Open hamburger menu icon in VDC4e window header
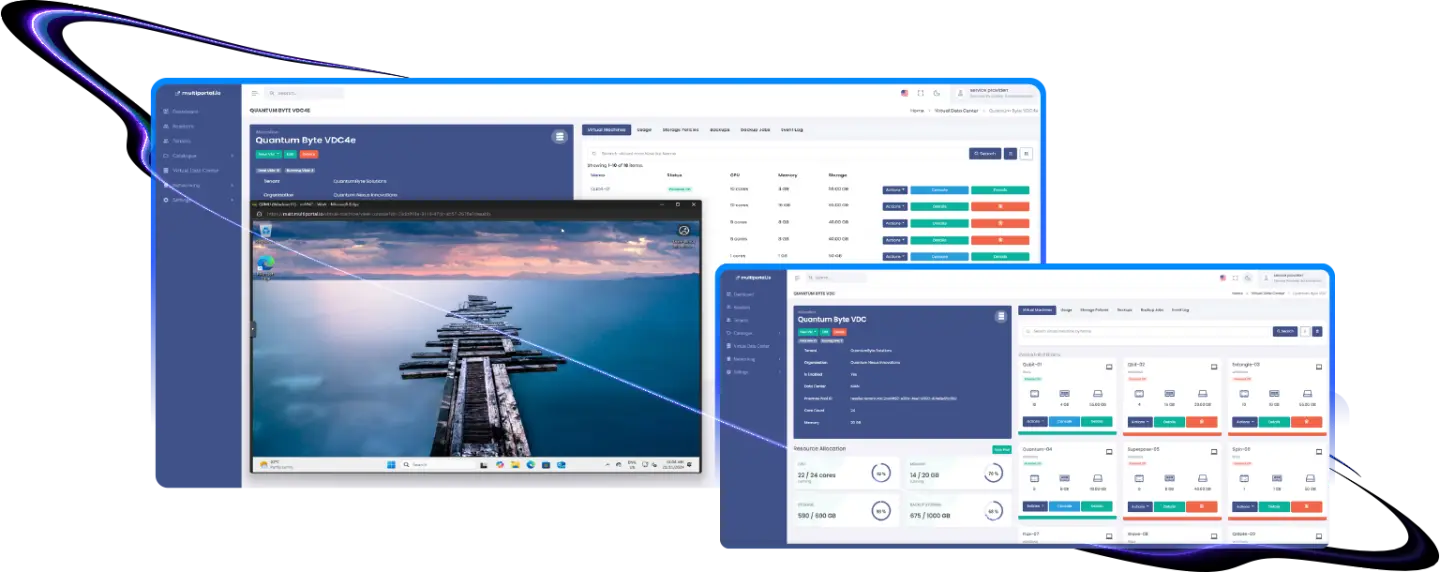The image size is (1440, 572). tap(254, 93)
